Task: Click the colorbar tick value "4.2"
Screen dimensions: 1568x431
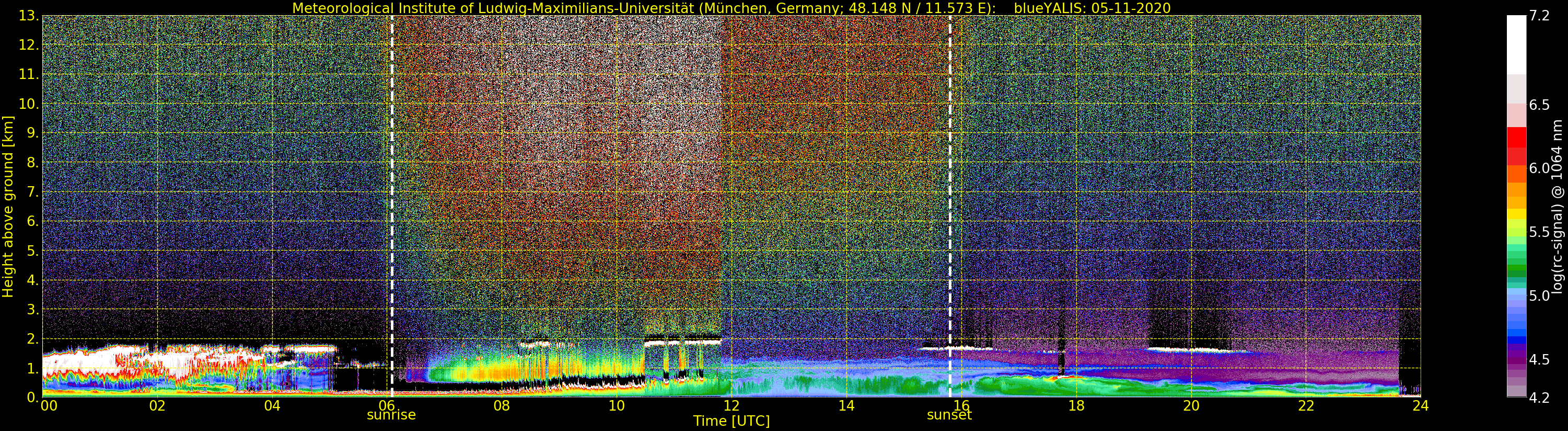Action: pyautogui.click(x=1539, y=398)
